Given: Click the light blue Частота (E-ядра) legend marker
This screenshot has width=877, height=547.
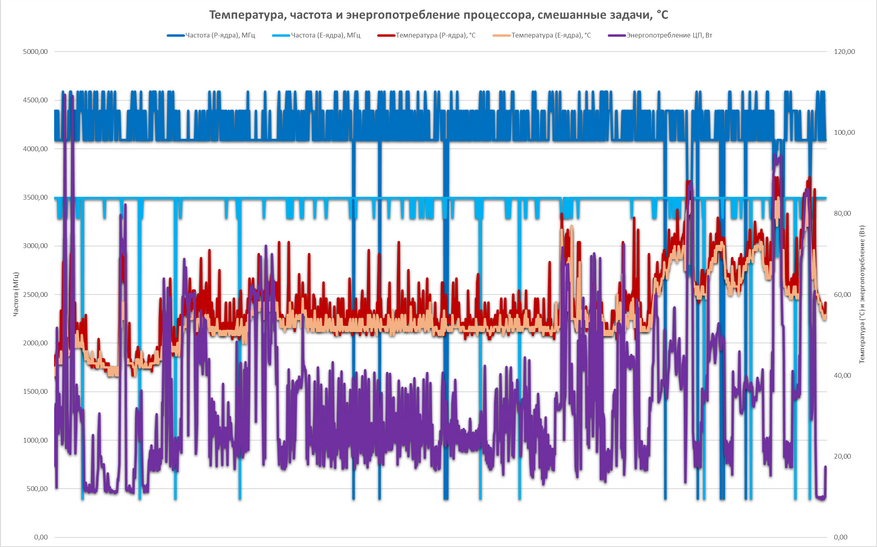Looking at the screenshot, I should tap(281, 35).
